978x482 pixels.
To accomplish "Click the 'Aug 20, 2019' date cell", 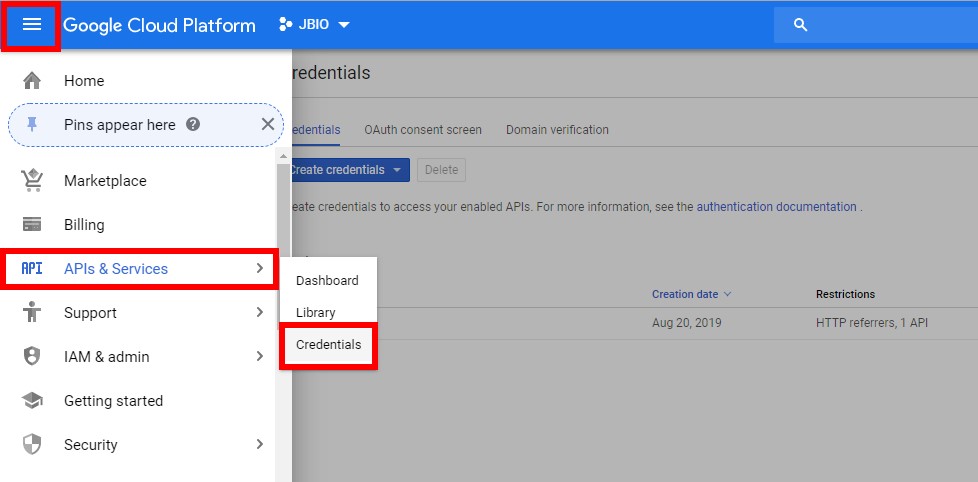I will (x=686, y=323).
